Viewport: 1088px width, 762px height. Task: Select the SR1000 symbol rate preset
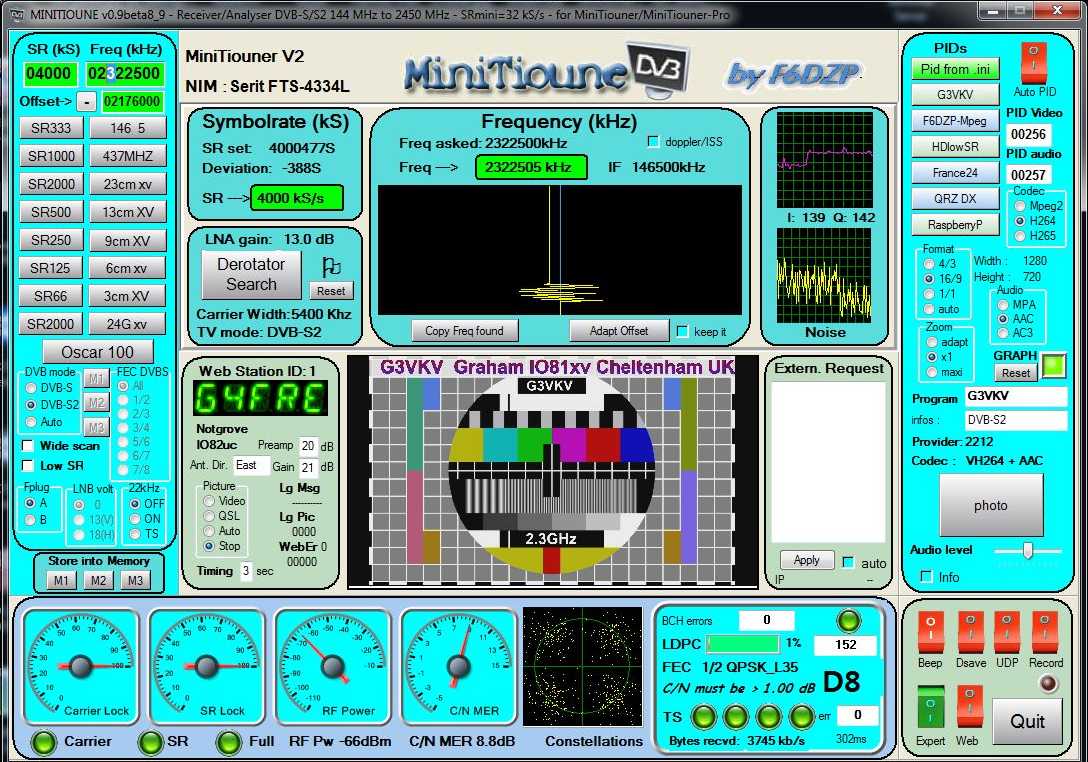51,155
